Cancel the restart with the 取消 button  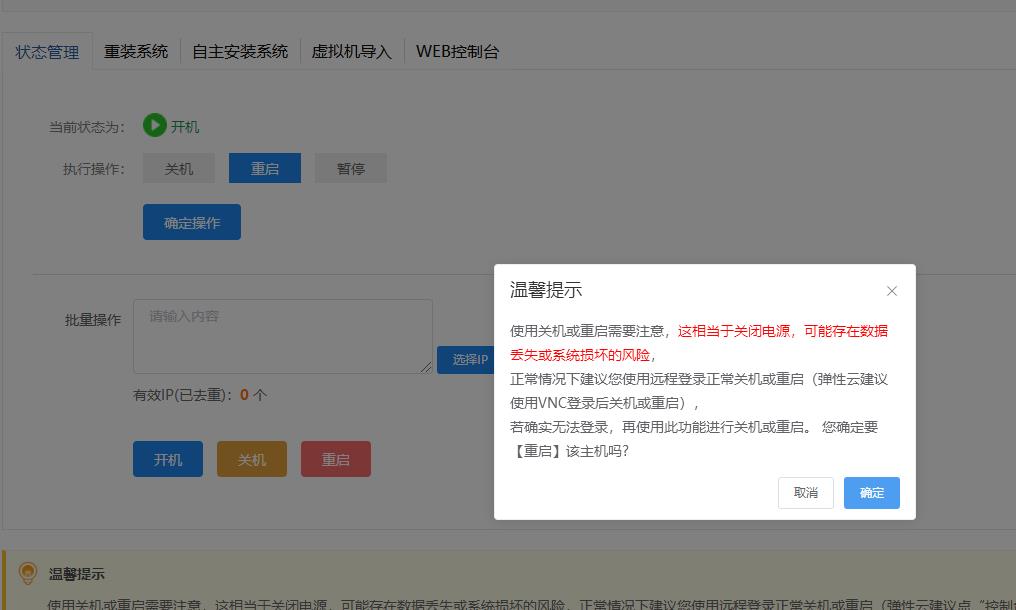pyautogui.click(x=806, y=493)
